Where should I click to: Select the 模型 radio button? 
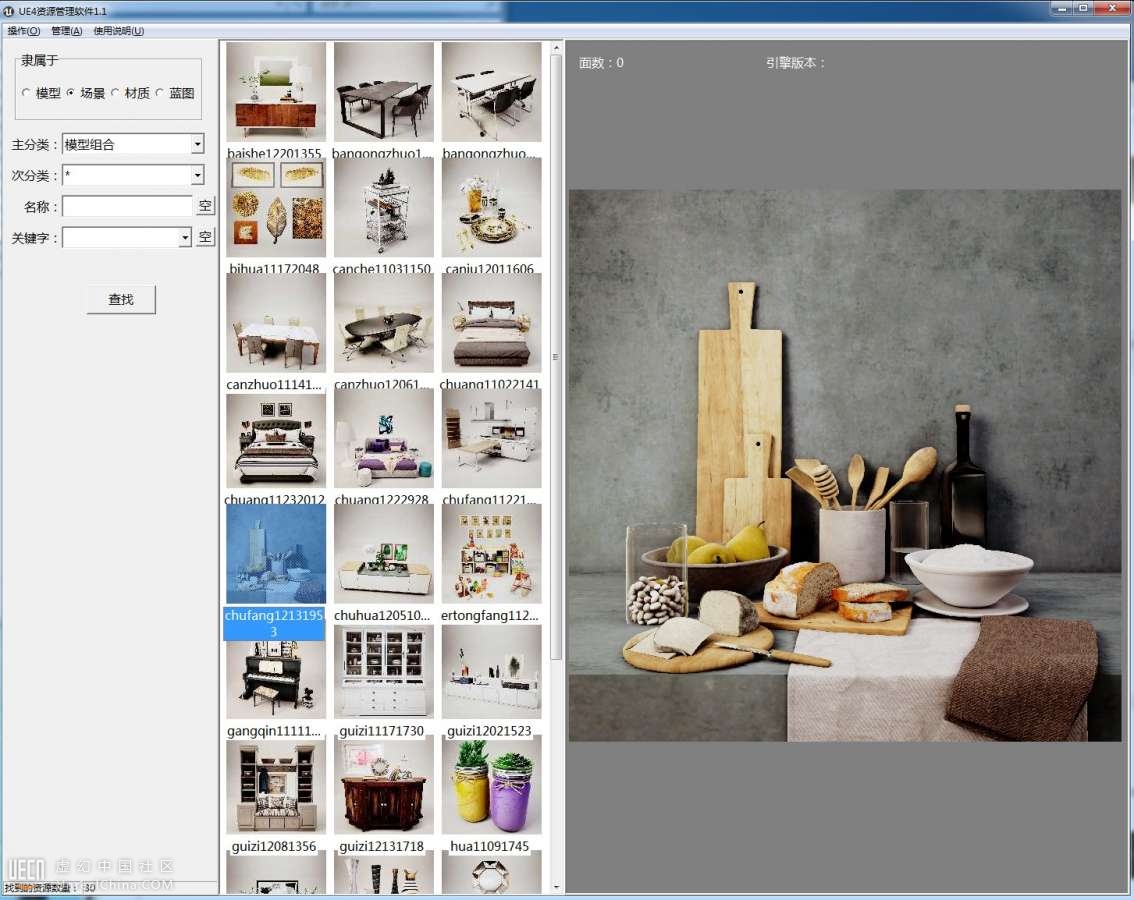click(x=27, y=93)
